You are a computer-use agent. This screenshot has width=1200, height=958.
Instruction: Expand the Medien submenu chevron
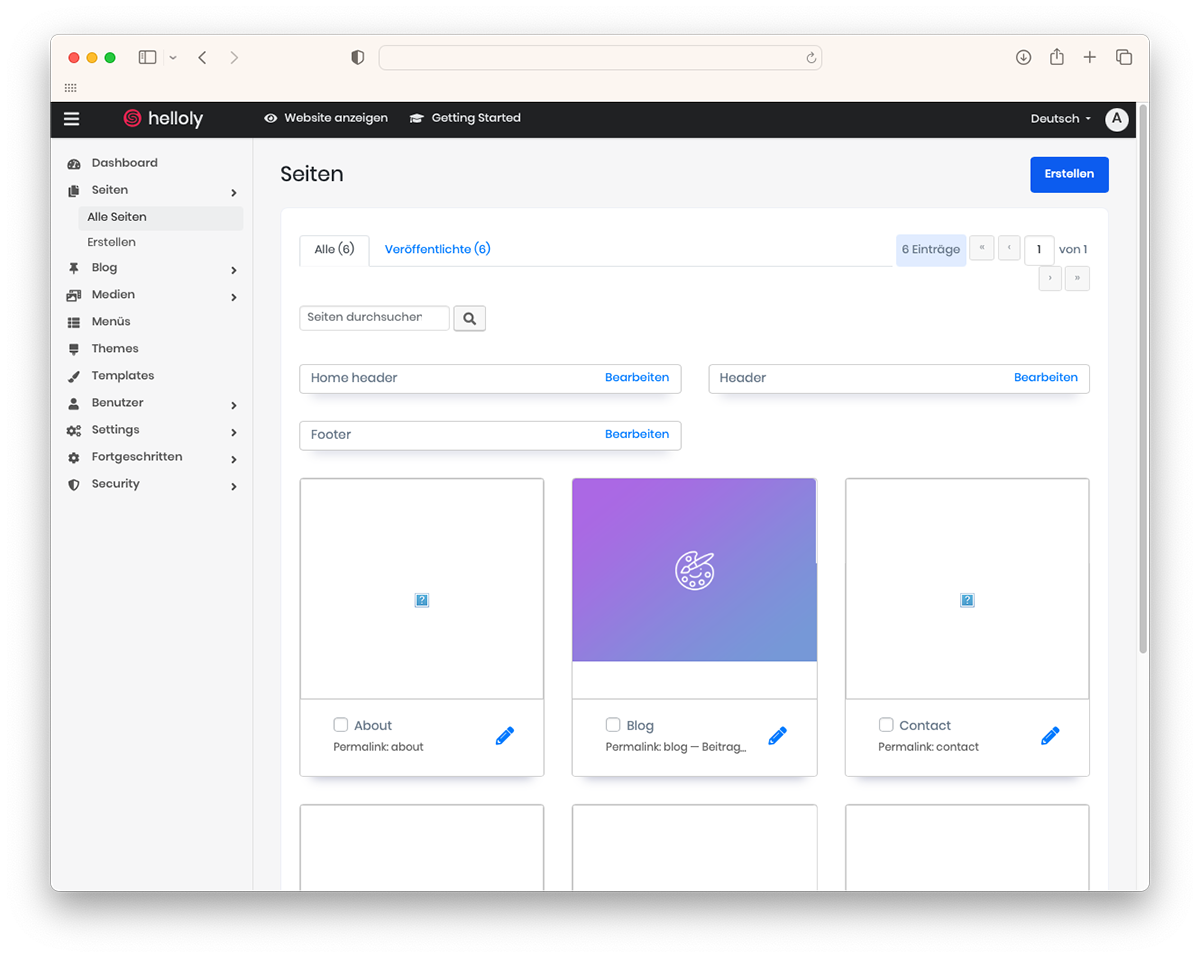tap(234, 297)
